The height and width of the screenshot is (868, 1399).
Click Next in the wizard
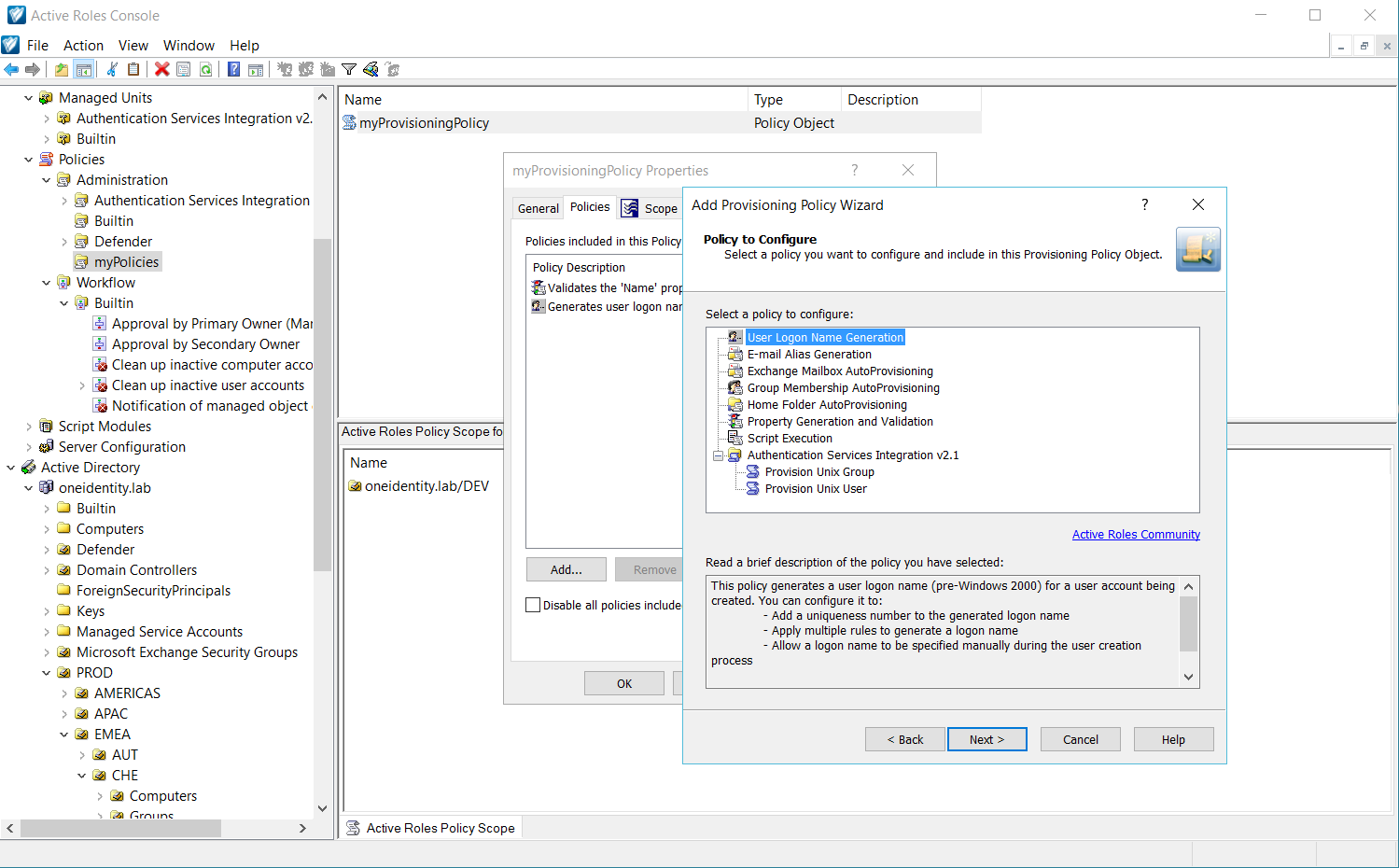pos(986,739)
